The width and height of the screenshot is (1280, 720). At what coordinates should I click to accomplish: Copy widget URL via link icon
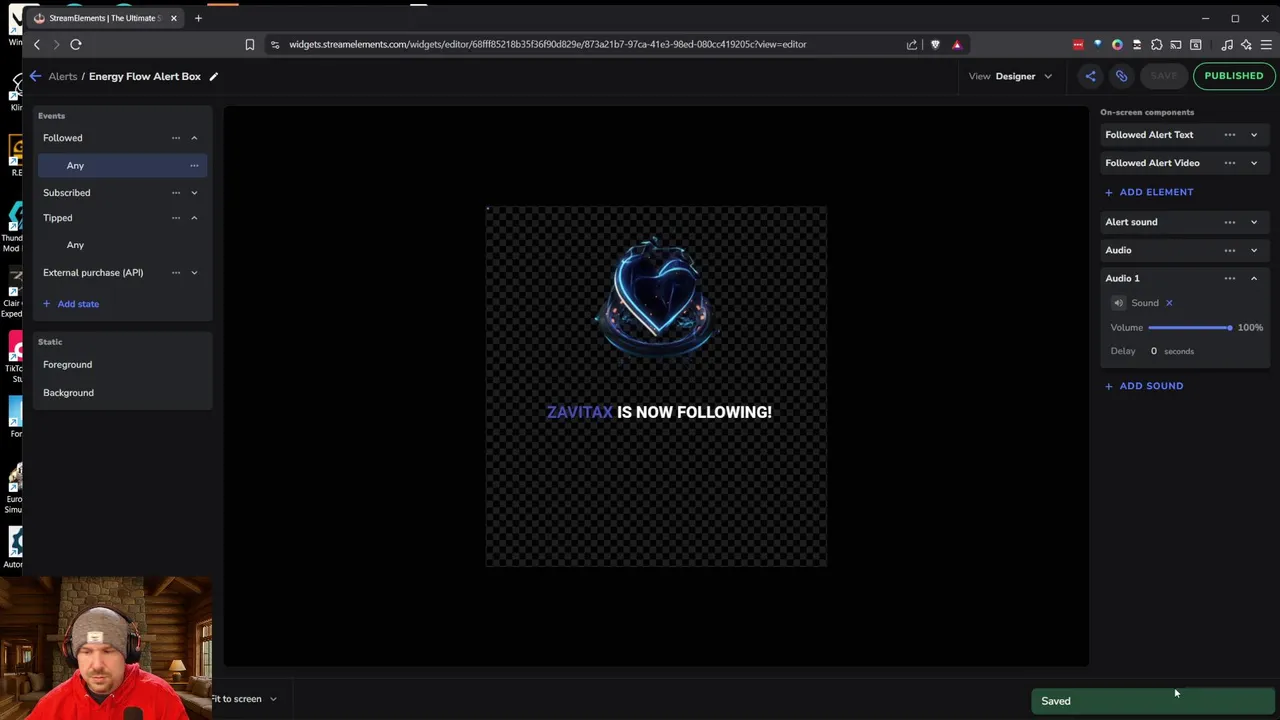pyautogui.click(x=1121, y=76)
